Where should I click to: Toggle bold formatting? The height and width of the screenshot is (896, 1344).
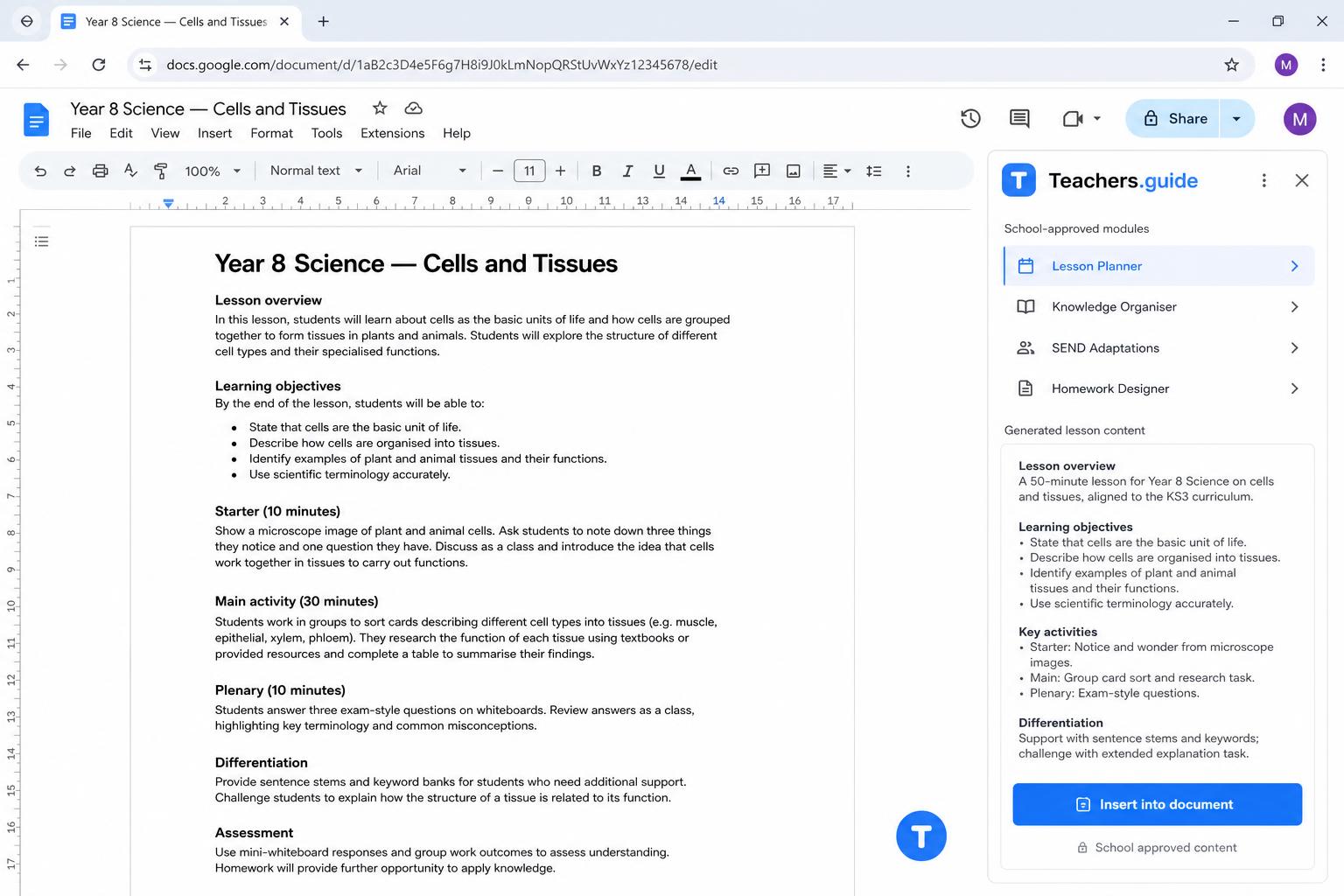click(597, 171)
